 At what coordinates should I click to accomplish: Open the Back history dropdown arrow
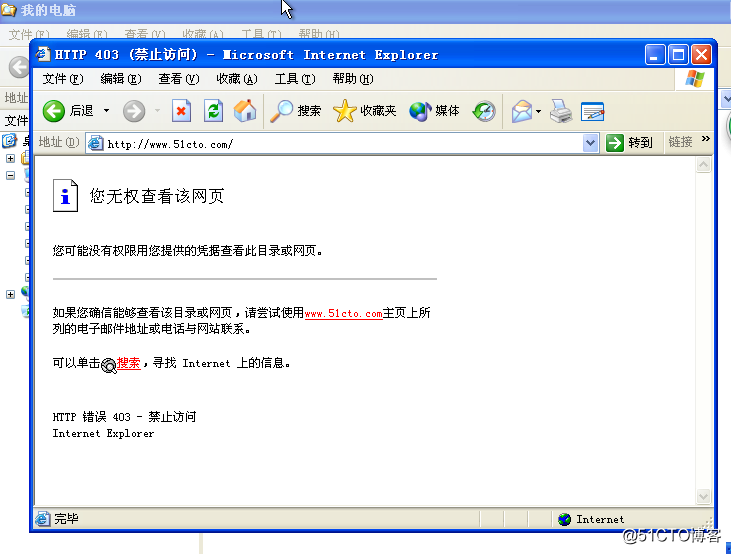coord(106,111)
